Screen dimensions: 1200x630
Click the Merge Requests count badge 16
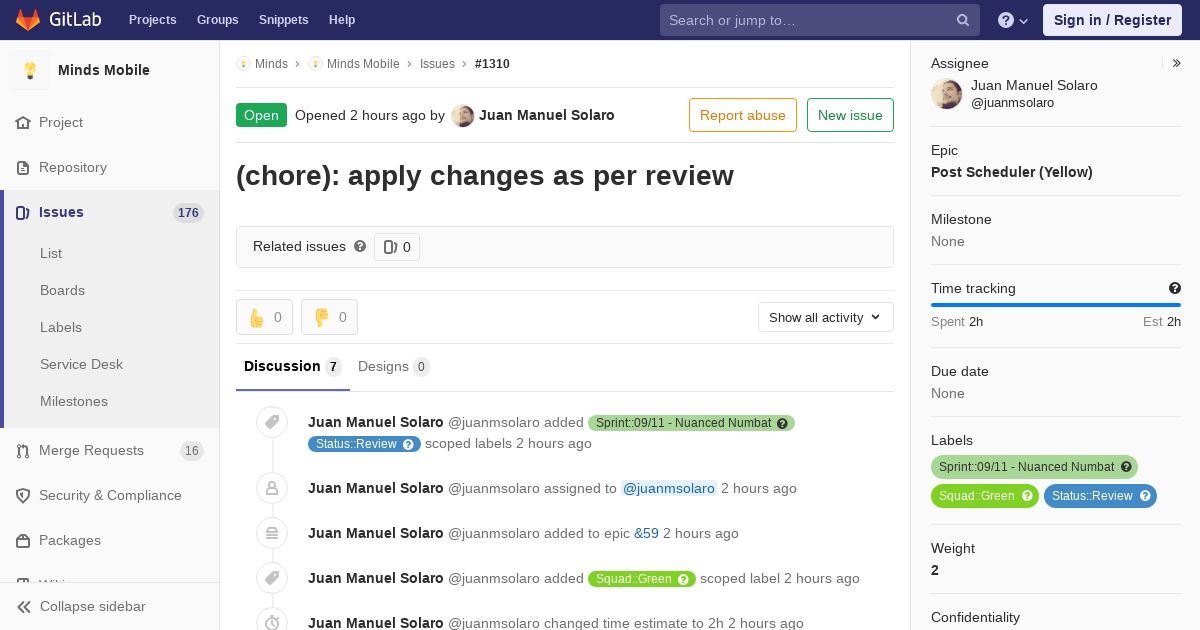[x=191, y=451]
